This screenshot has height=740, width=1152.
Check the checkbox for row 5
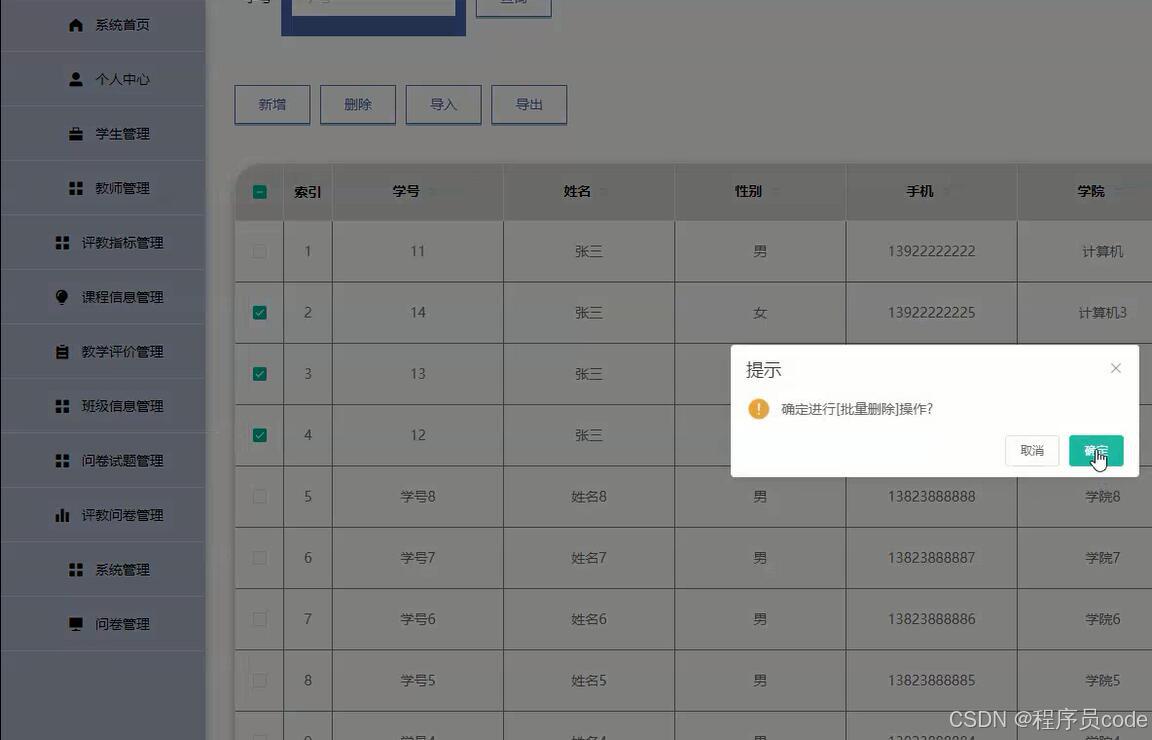(259, 497)
